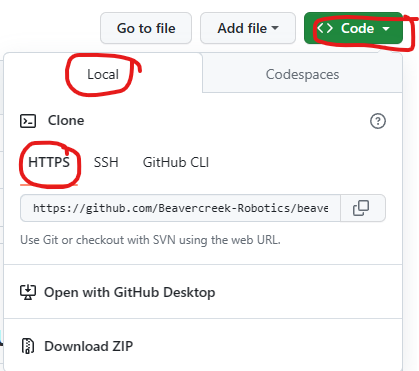Image resolution: width=419 pixels, height=371 pixels.
Task: Click the zip file icon
Action: (x=28, y=346)
